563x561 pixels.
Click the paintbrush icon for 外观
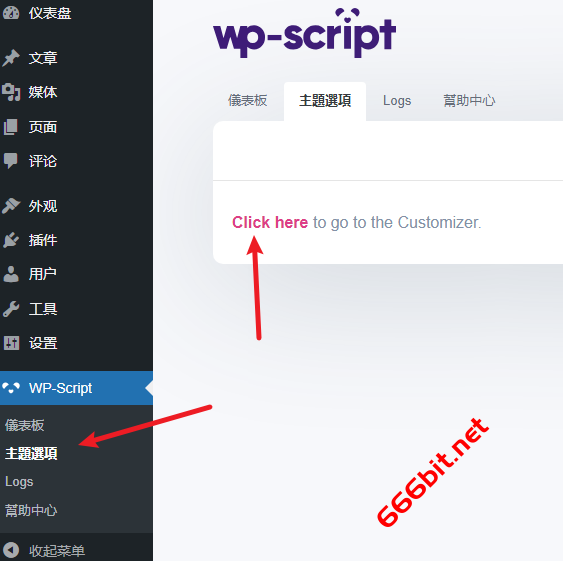point(11,206)
